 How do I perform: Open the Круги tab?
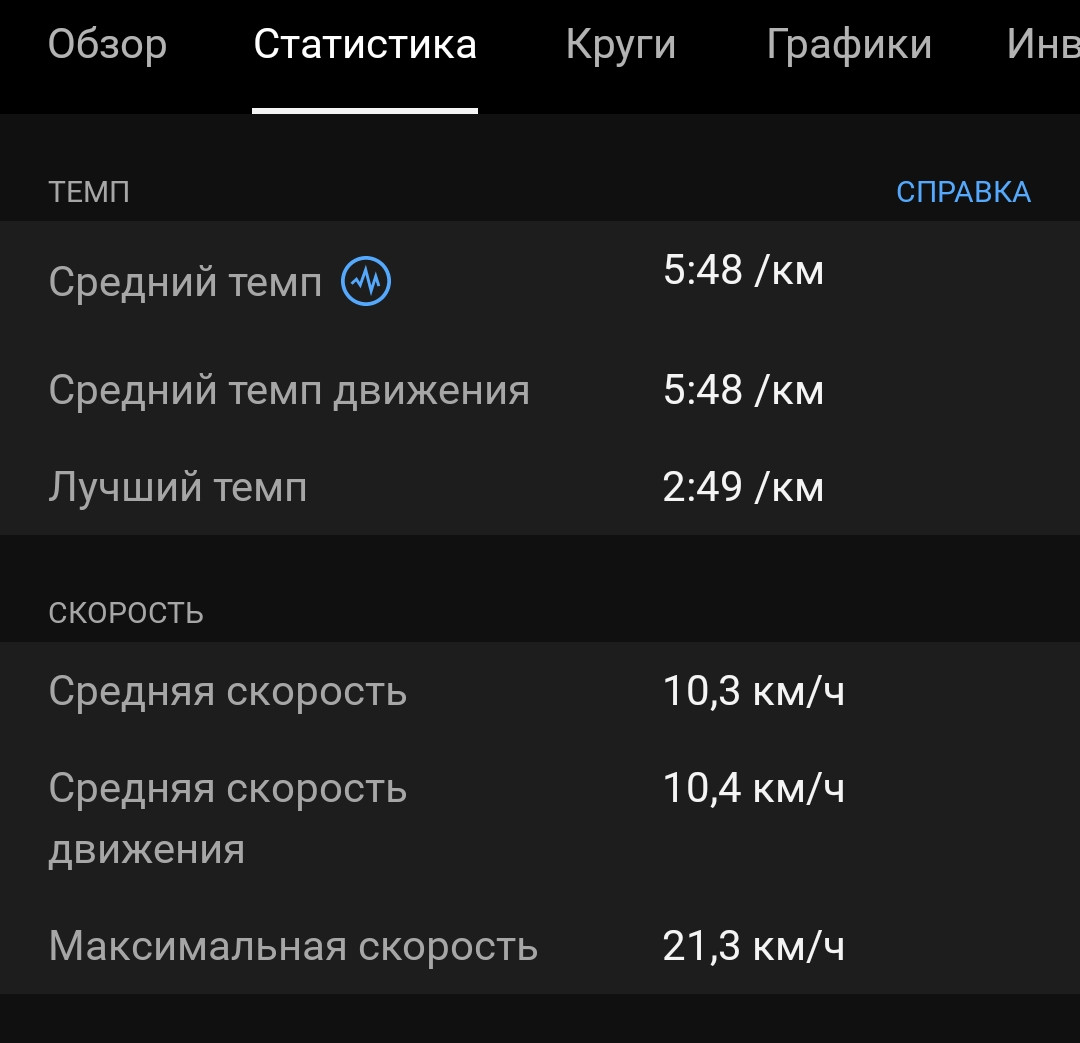(621, 46)
